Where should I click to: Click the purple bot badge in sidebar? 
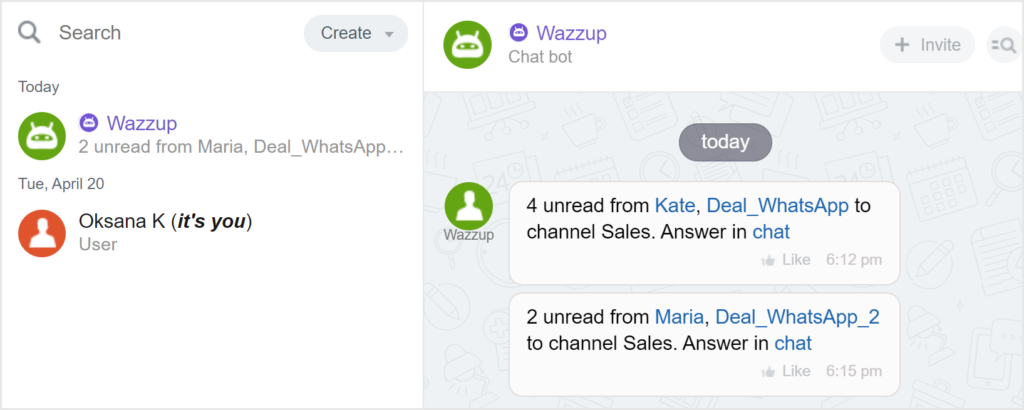pos(89,123)
